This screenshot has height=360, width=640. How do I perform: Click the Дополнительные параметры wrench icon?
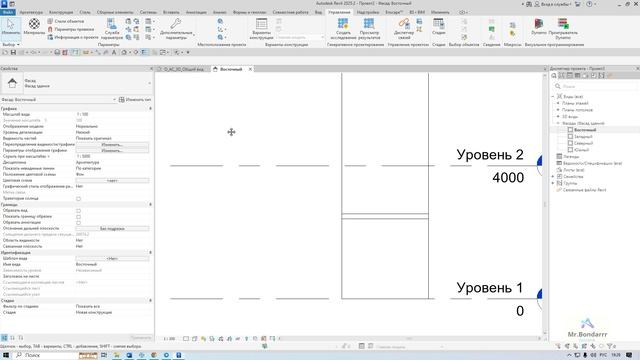point(176,24)
